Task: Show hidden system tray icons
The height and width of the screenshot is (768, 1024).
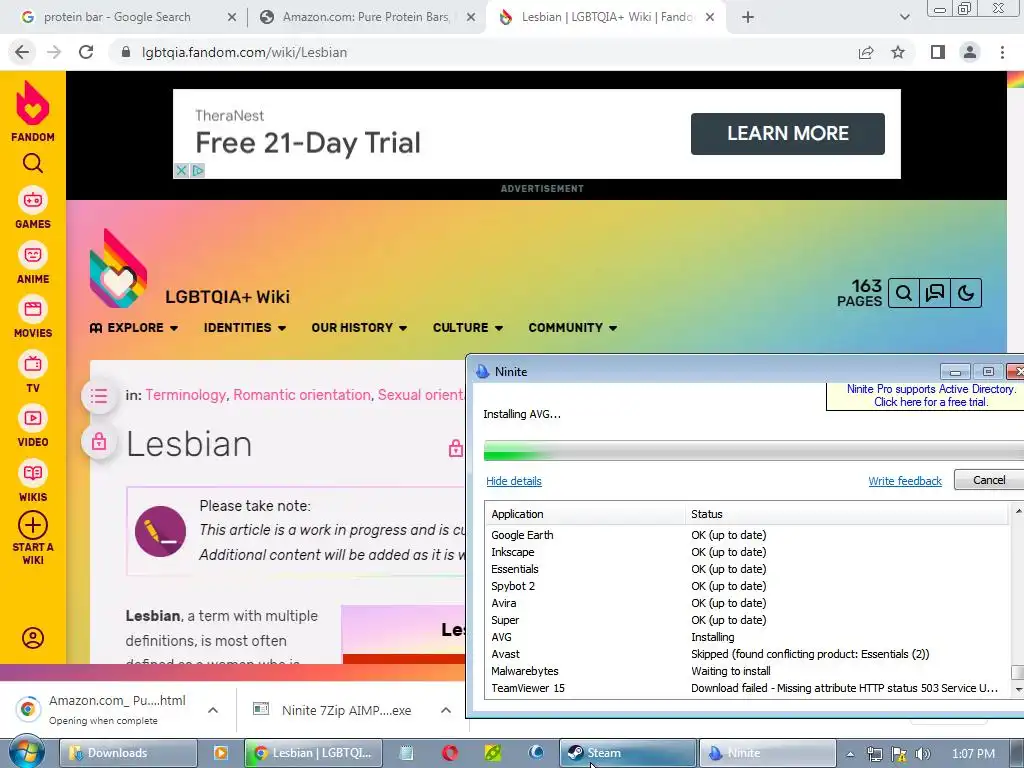Action: pos(850,754)
